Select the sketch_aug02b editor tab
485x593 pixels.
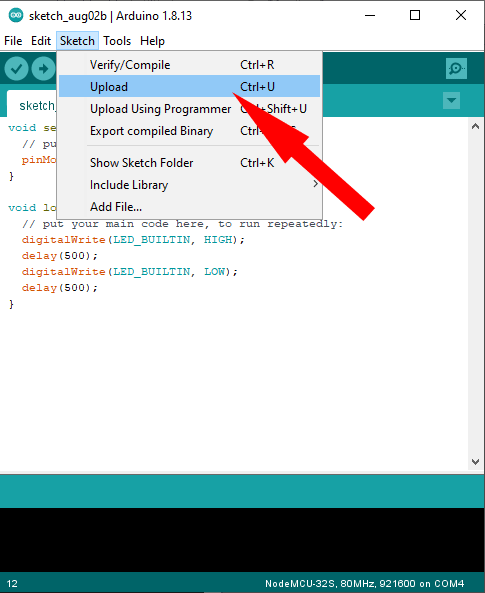click(x=32, y=104)
